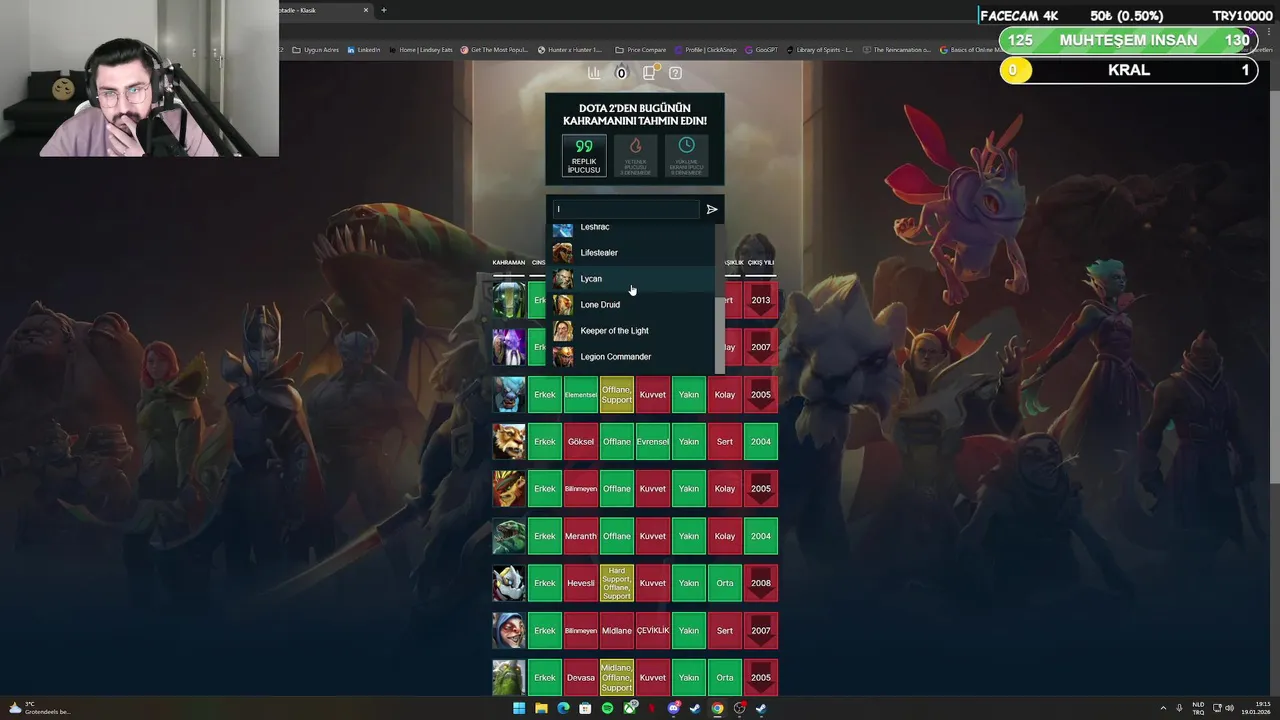Click the Elementsel species cell

tap(581, 394)
